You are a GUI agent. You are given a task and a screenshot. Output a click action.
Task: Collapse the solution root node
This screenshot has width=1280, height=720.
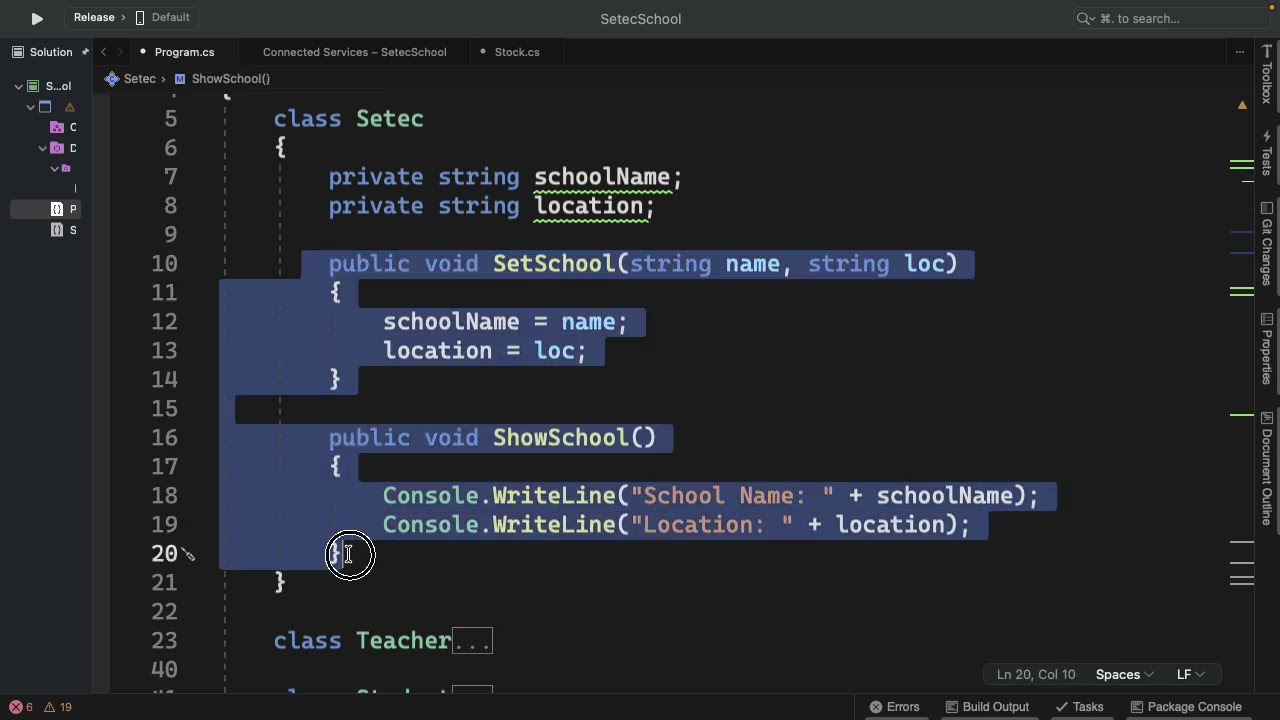[18, 86]
